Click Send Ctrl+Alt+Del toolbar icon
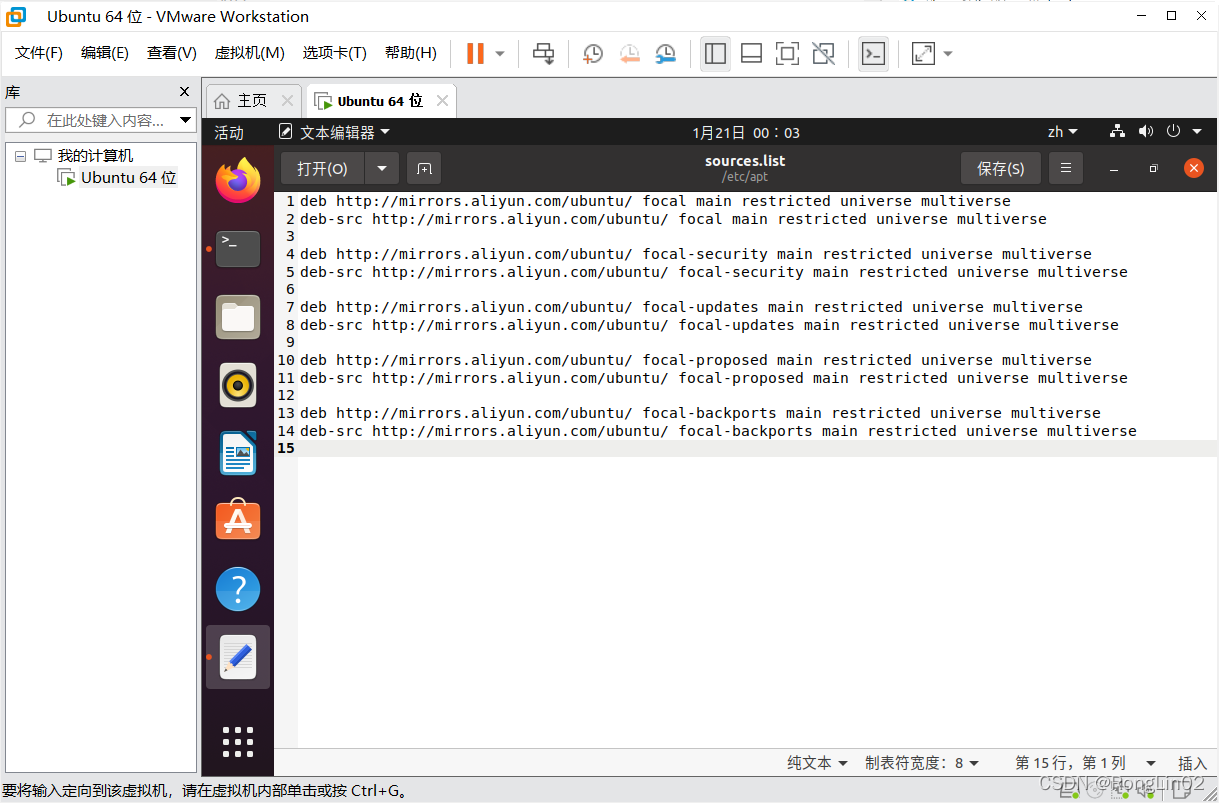The width and height of the screenshot is (1219, 803). pyautogui.click(x=543, y=53)
